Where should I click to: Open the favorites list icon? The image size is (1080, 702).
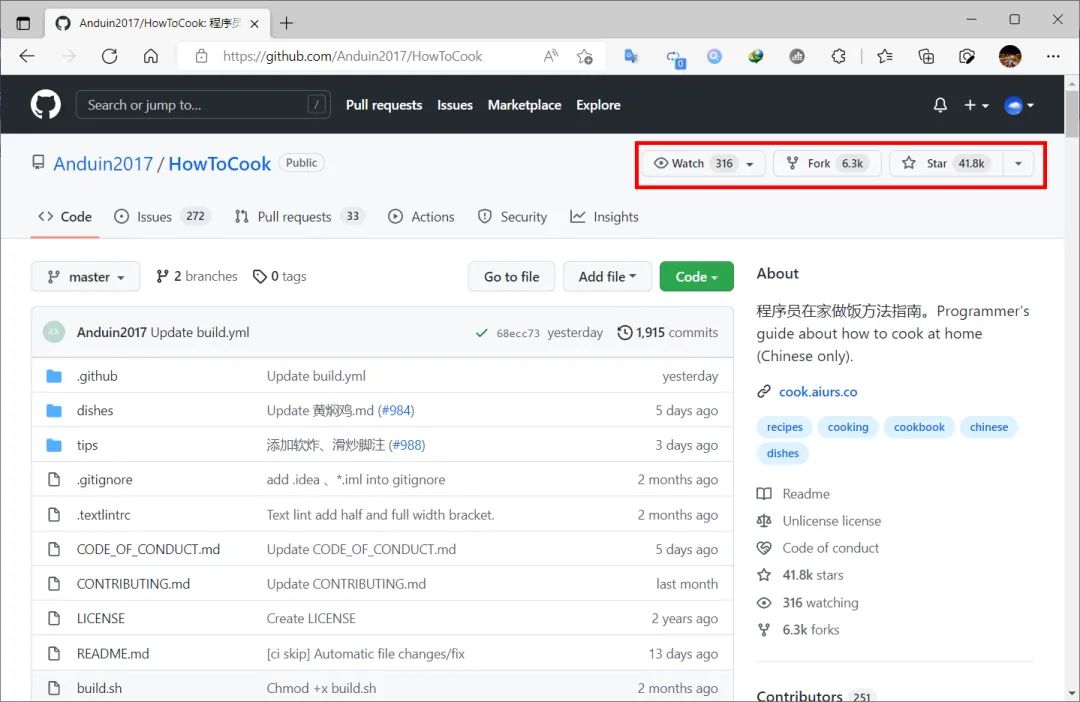point(885,56)
